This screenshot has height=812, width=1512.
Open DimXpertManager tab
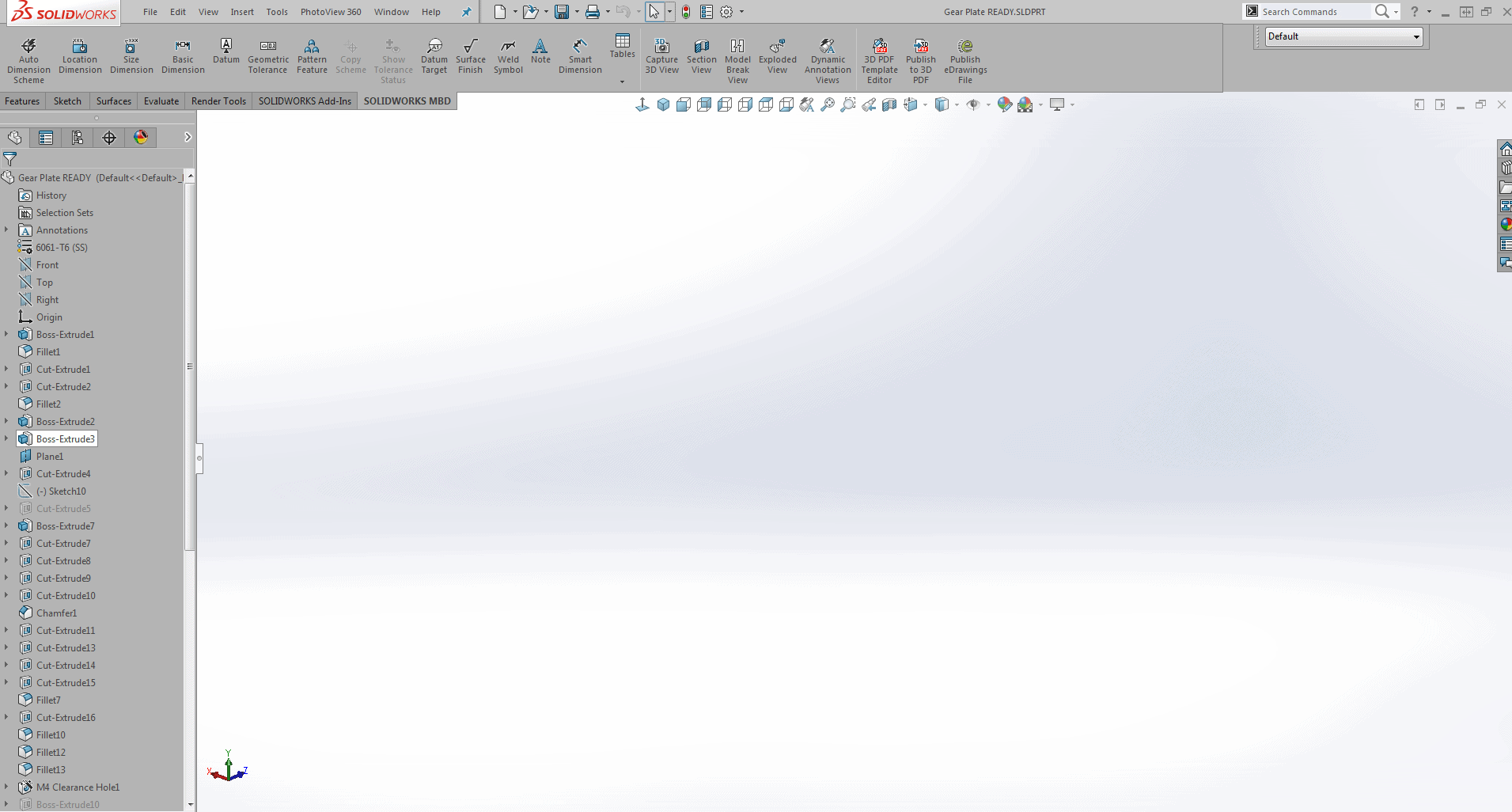109,138
